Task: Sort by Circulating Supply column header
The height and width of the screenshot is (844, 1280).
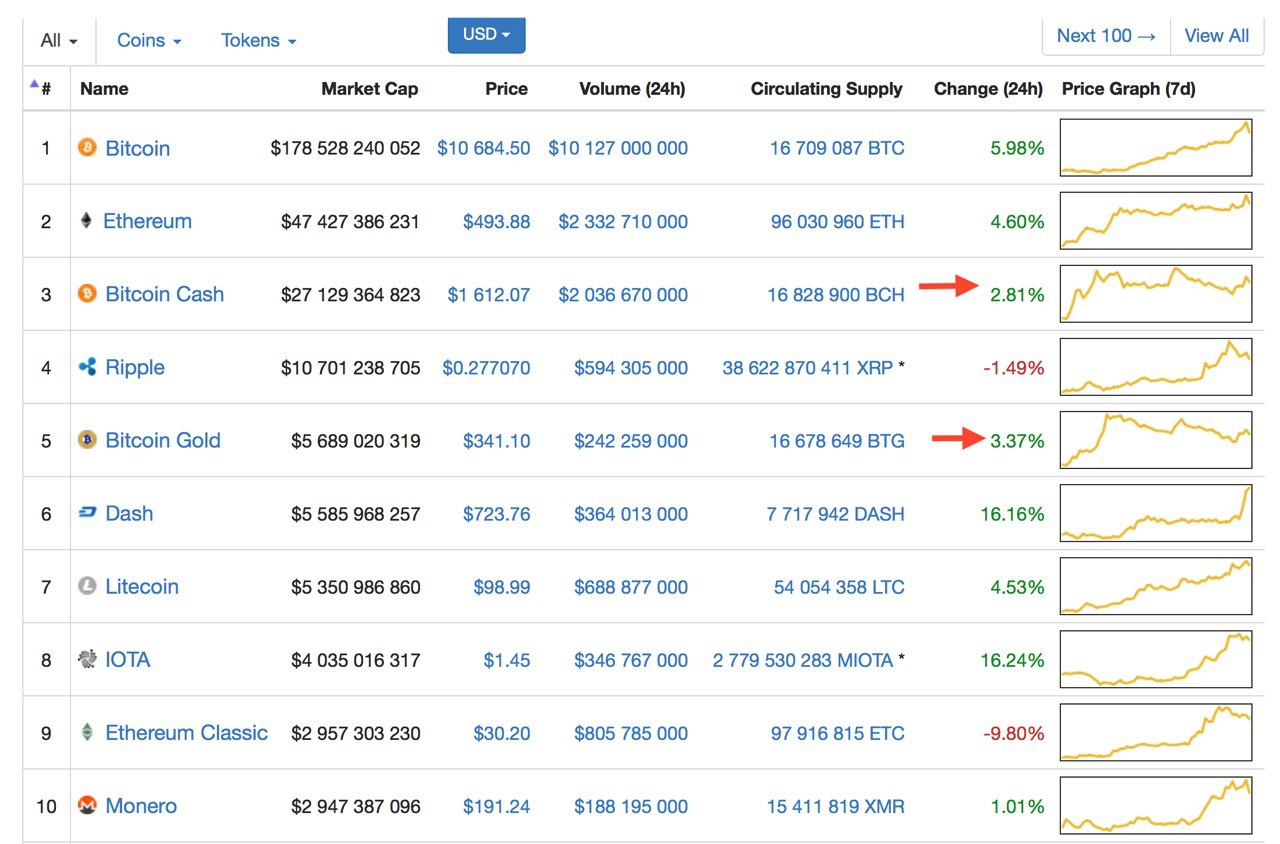Action: pyautogui.click(x=827, y=89)
